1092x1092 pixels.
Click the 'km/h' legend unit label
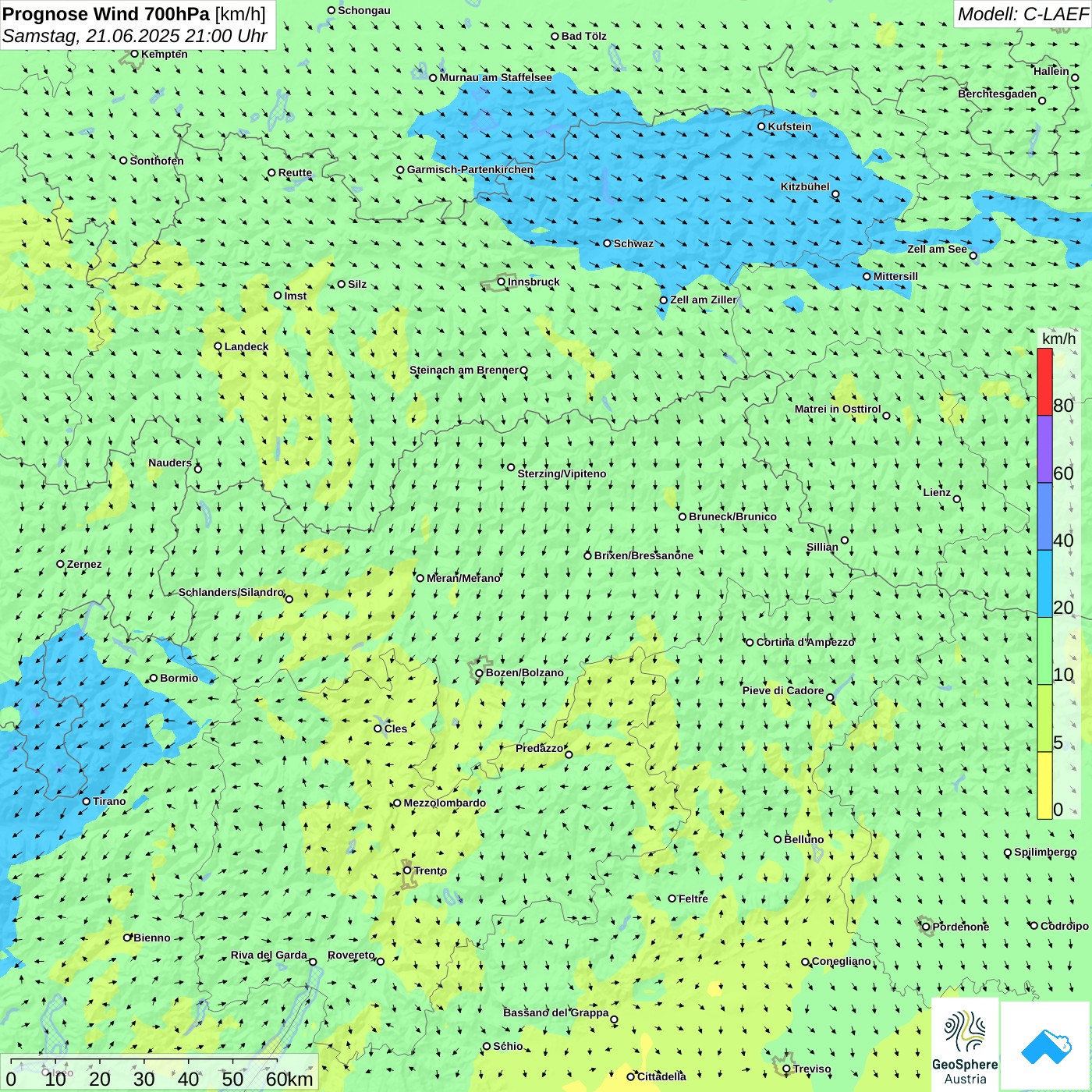1059,339
